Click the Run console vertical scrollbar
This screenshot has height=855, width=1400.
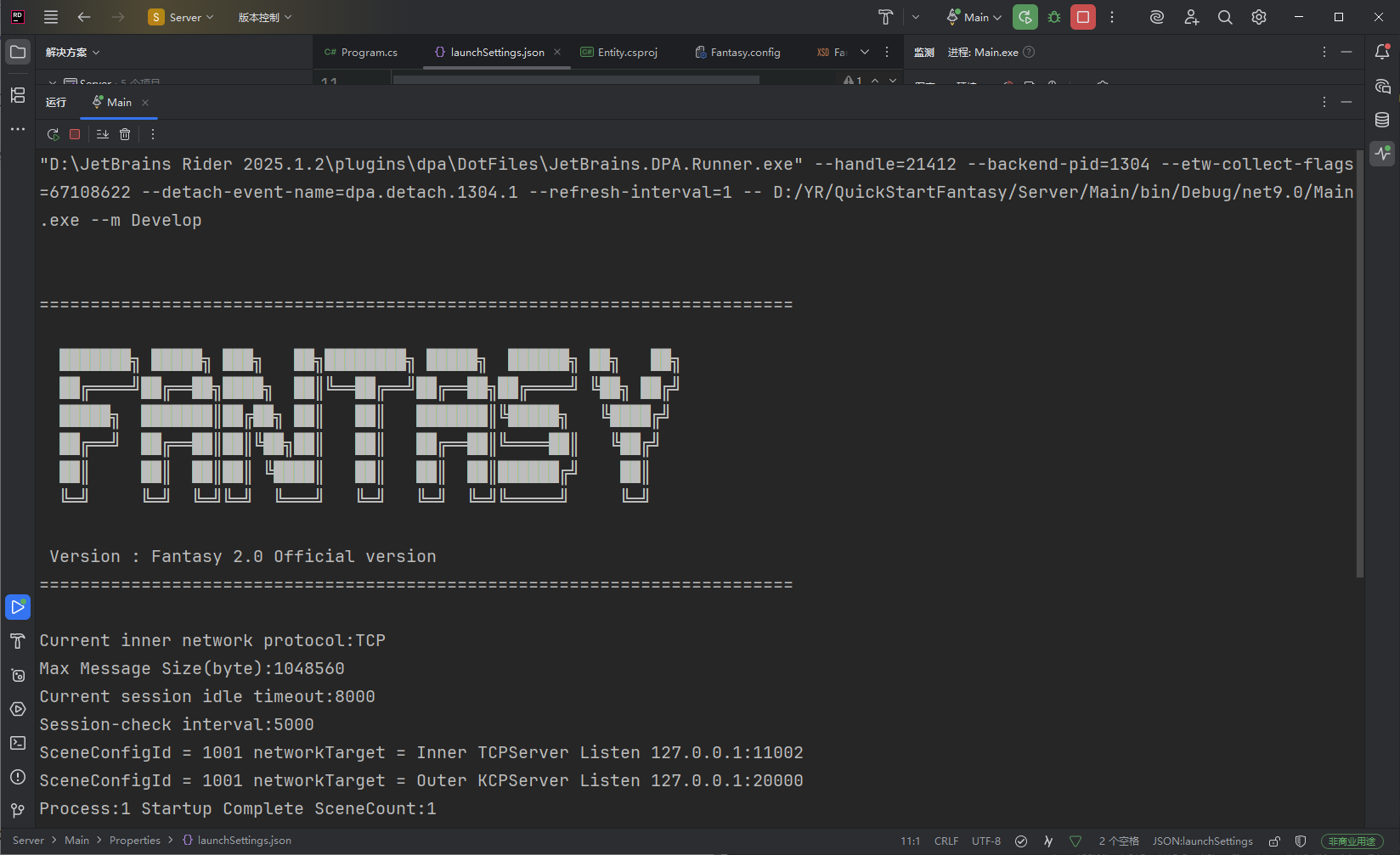(x=1359, y=365)
